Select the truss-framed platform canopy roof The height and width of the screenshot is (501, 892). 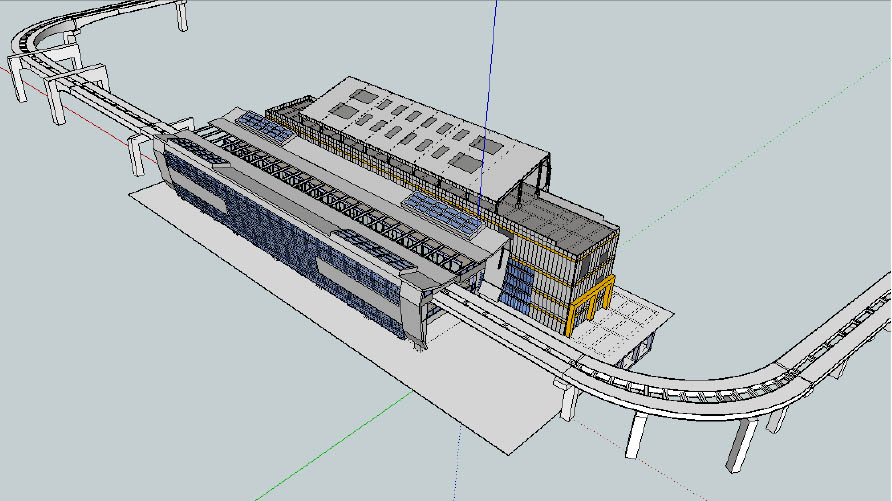[x=347, y=202]
